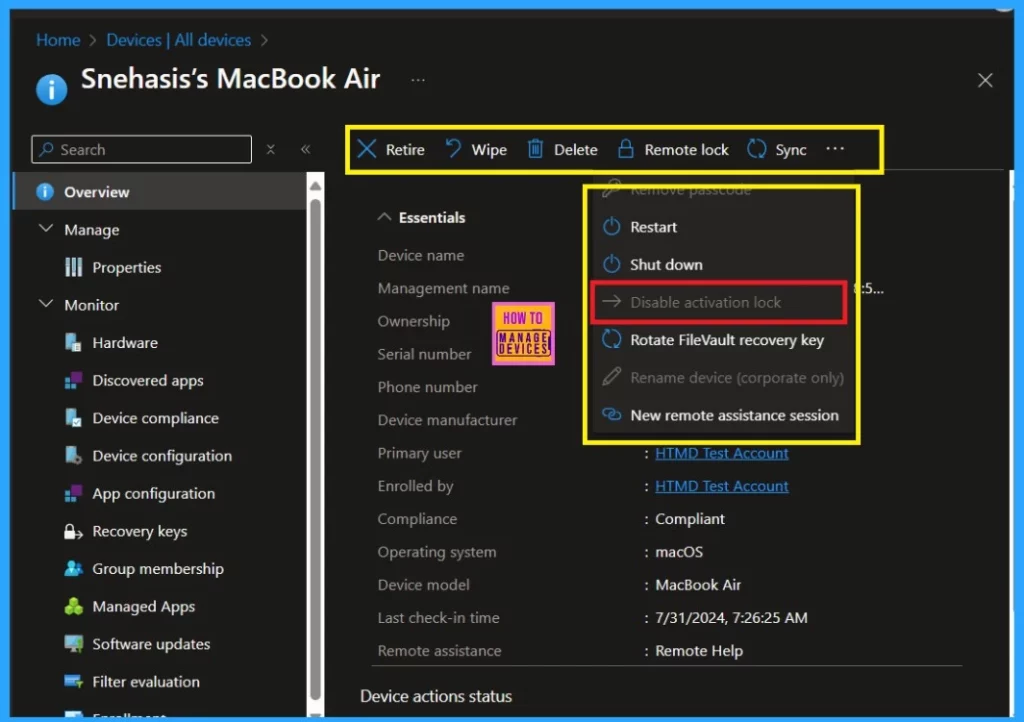The width and height of the screenshot is (1024, 722).
Task: Click the Retire X icon
Action: (367, 149)
